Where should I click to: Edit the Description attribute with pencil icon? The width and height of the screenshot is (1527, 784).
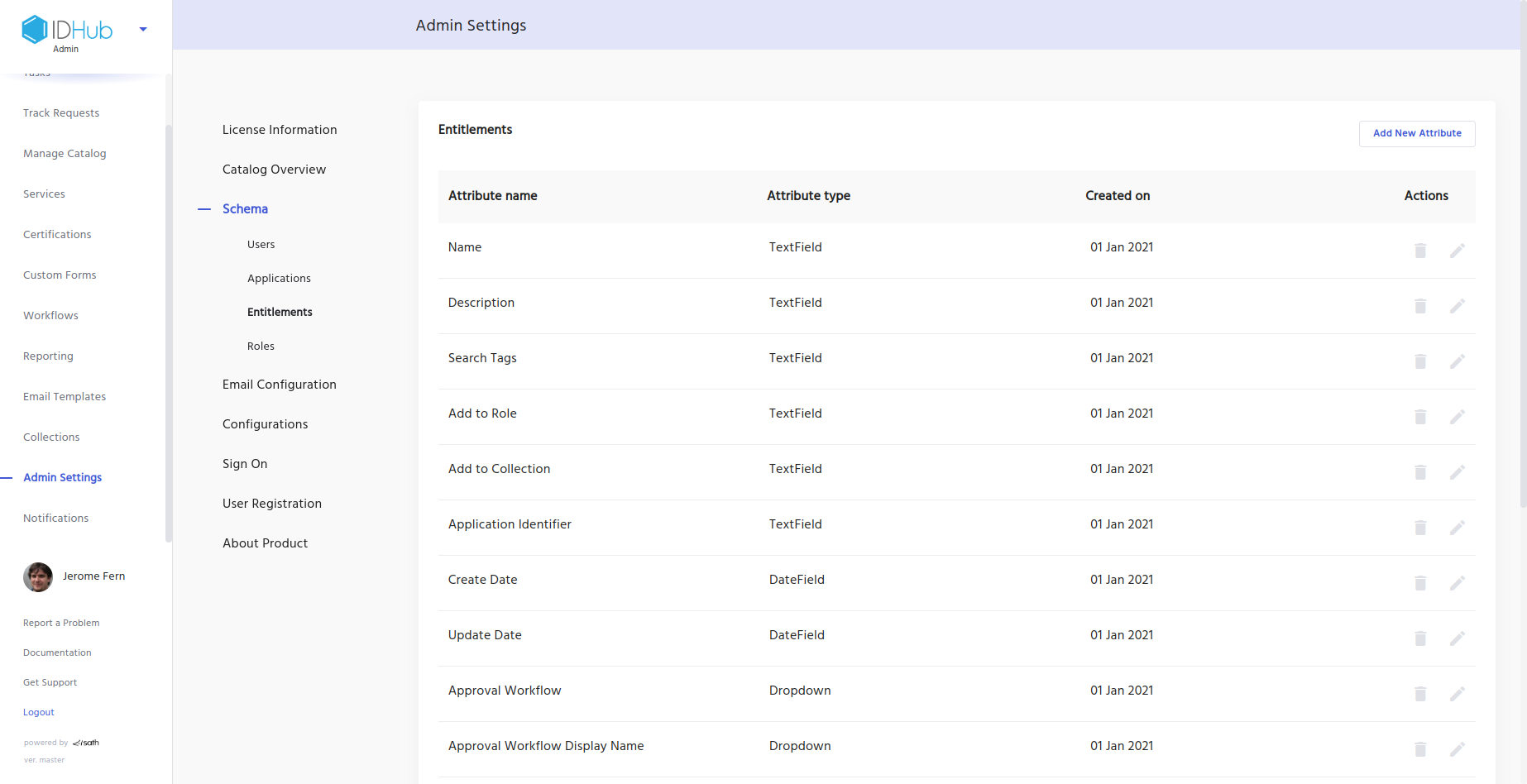[x=1458, y=306]
